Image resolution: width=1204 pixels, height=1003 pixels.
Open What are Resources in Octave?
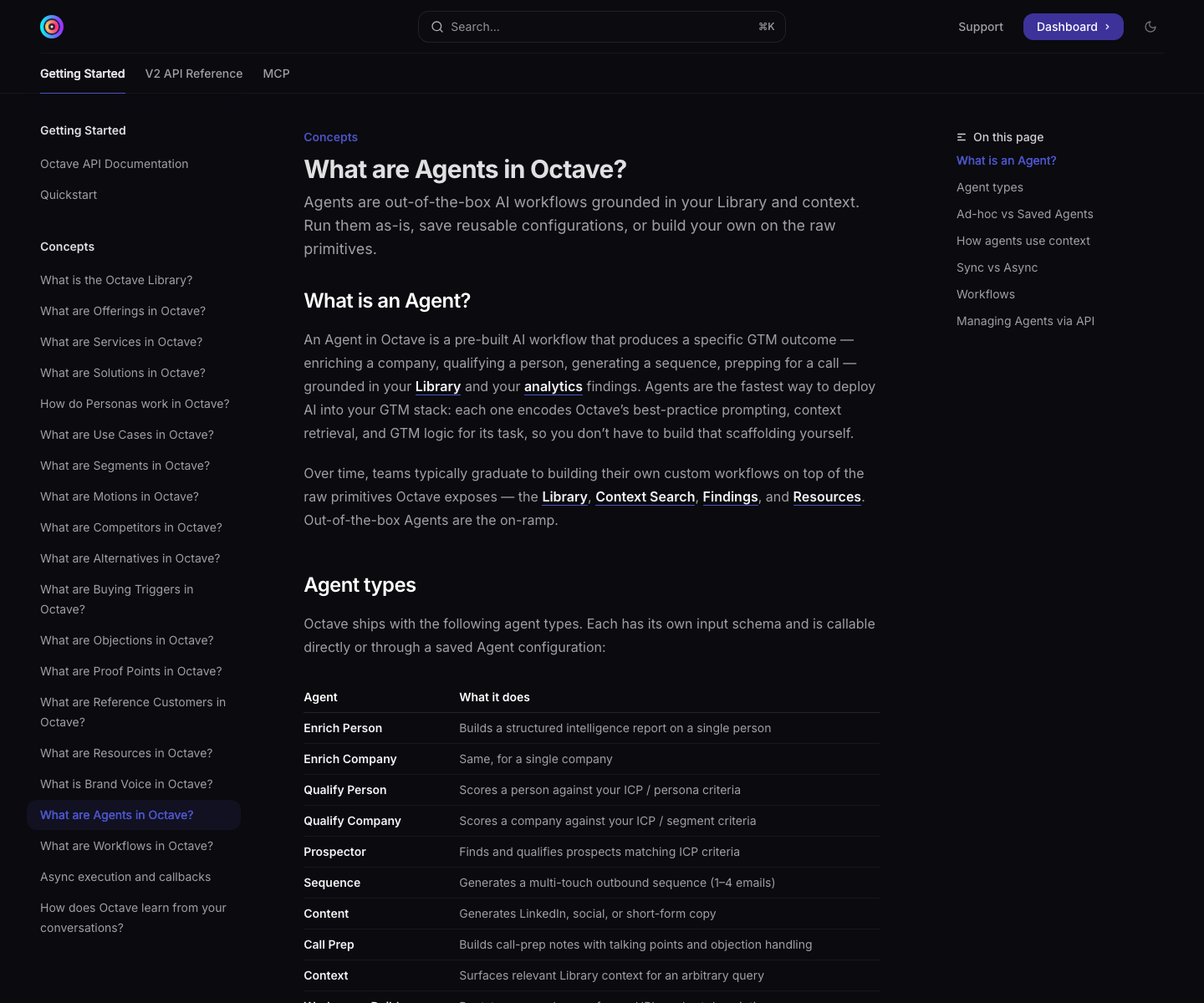click(126, 753)
